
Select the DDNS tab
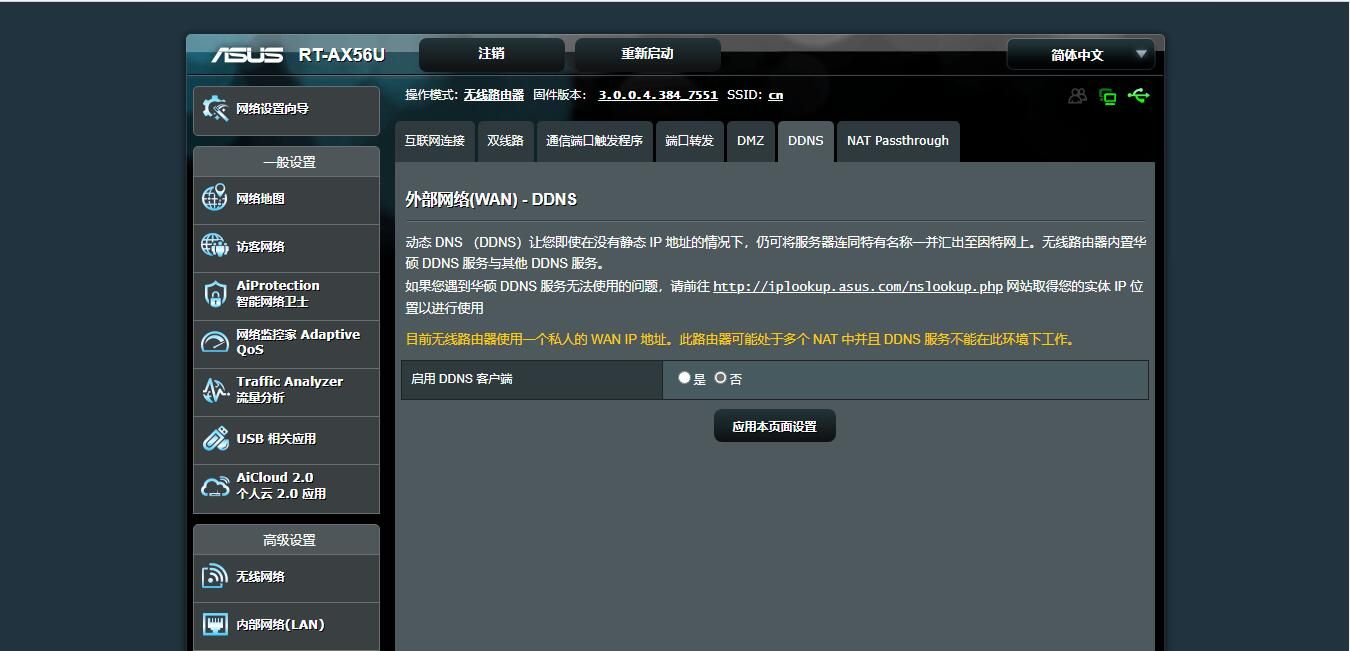click(x=805, y=141)
